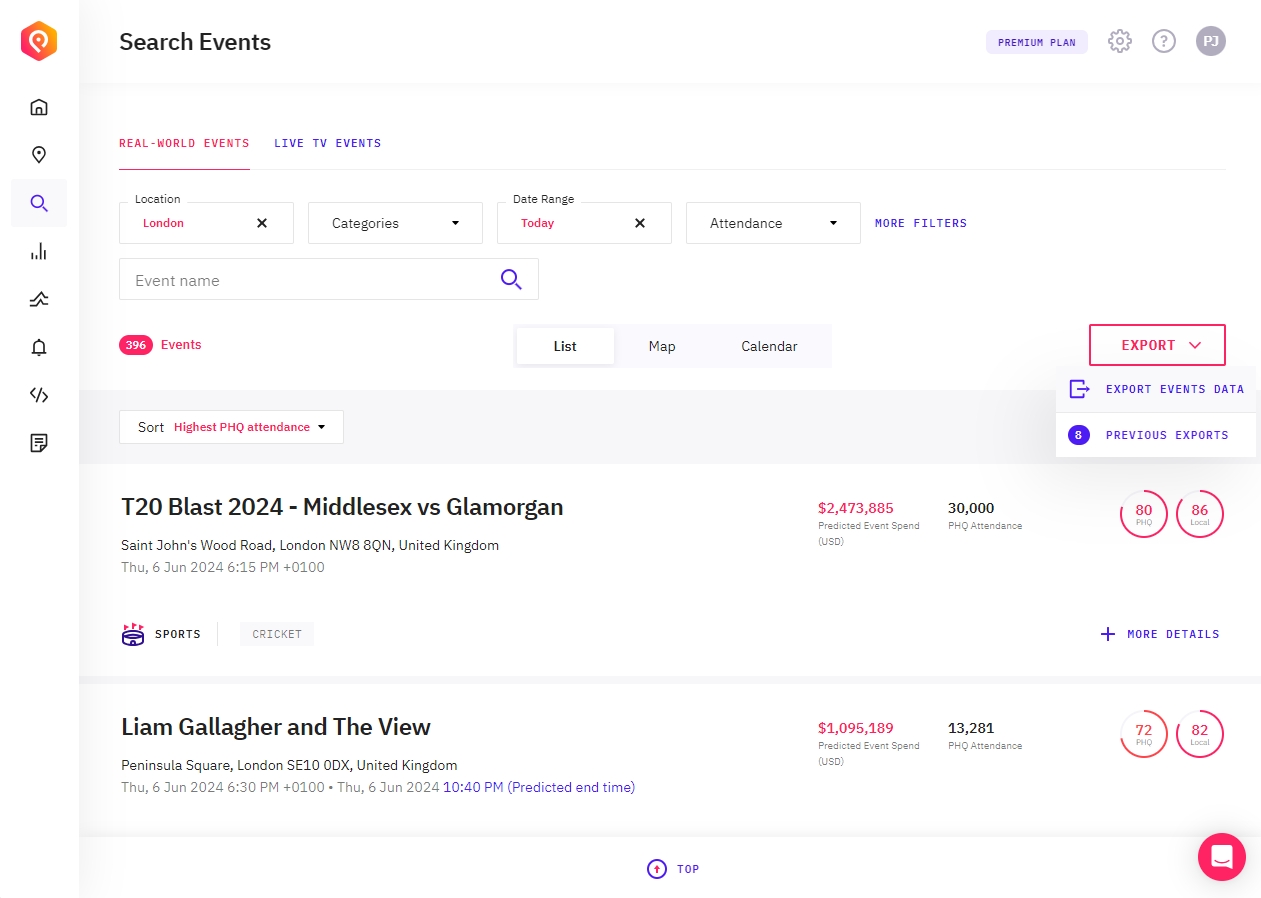Open the API code brackets icon

(39, 395)
